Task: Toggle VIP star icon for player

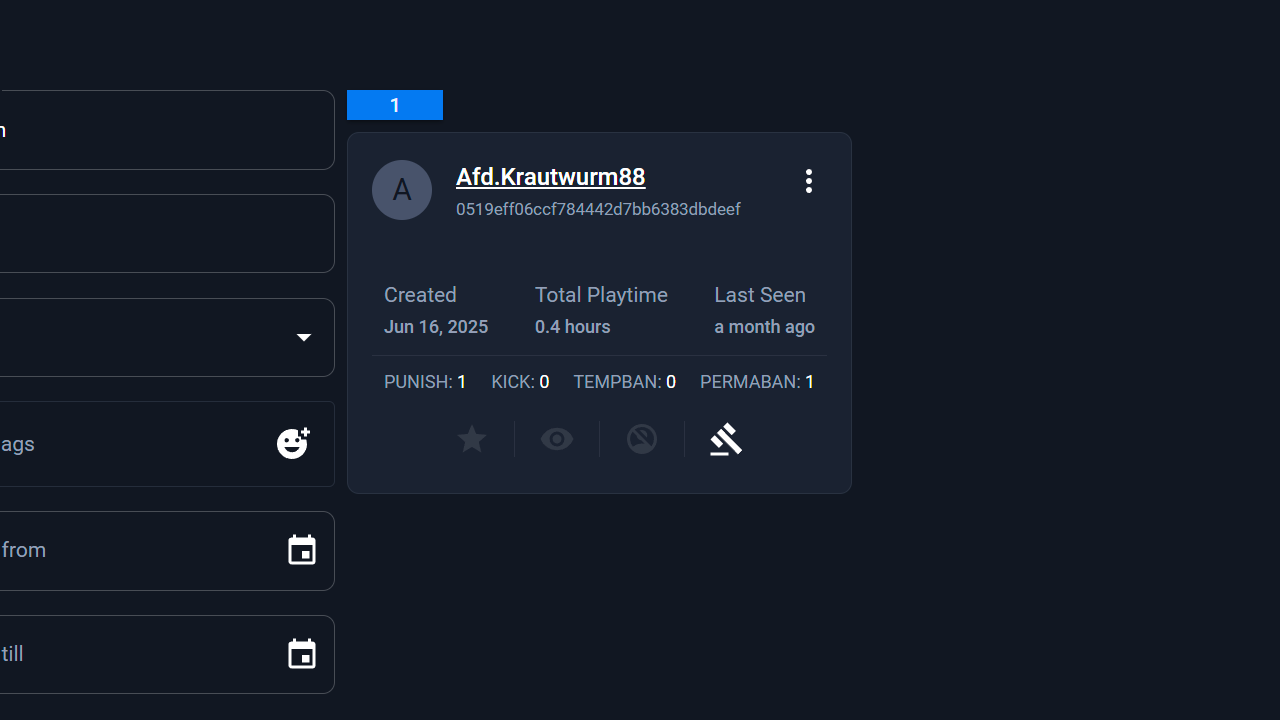Action: (471, 439)
